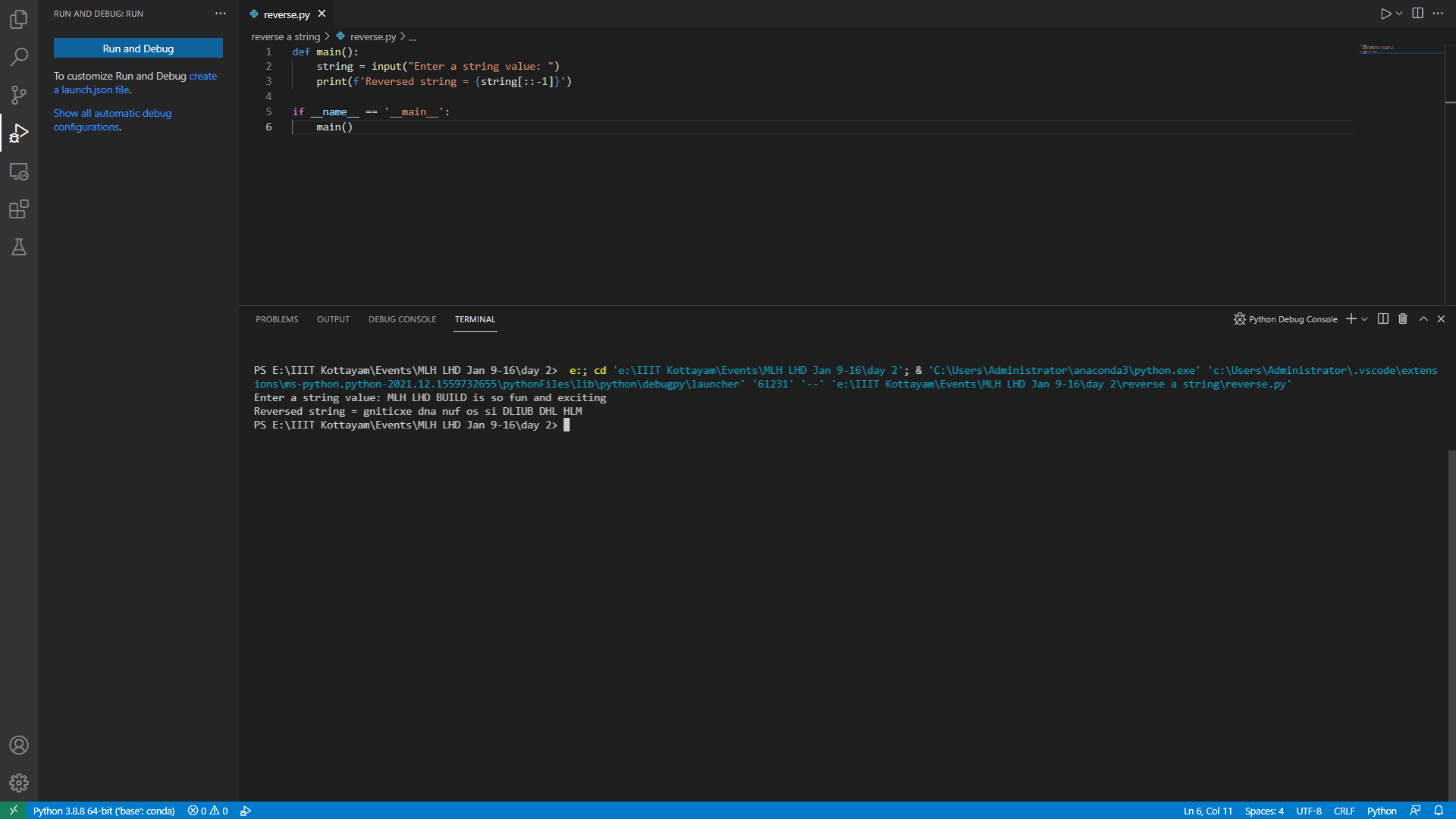Open the Source Control view
The height and width of the screenshot is (819, 1456).
[x=19, y=95]
